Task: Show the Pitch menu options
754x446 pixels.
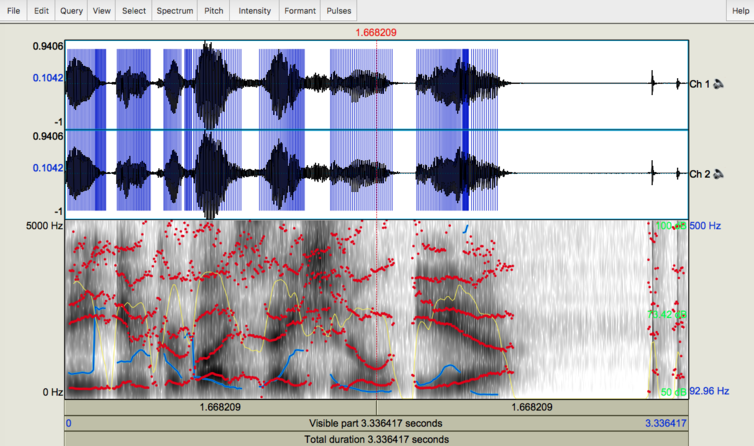Action: pos(213,10)
